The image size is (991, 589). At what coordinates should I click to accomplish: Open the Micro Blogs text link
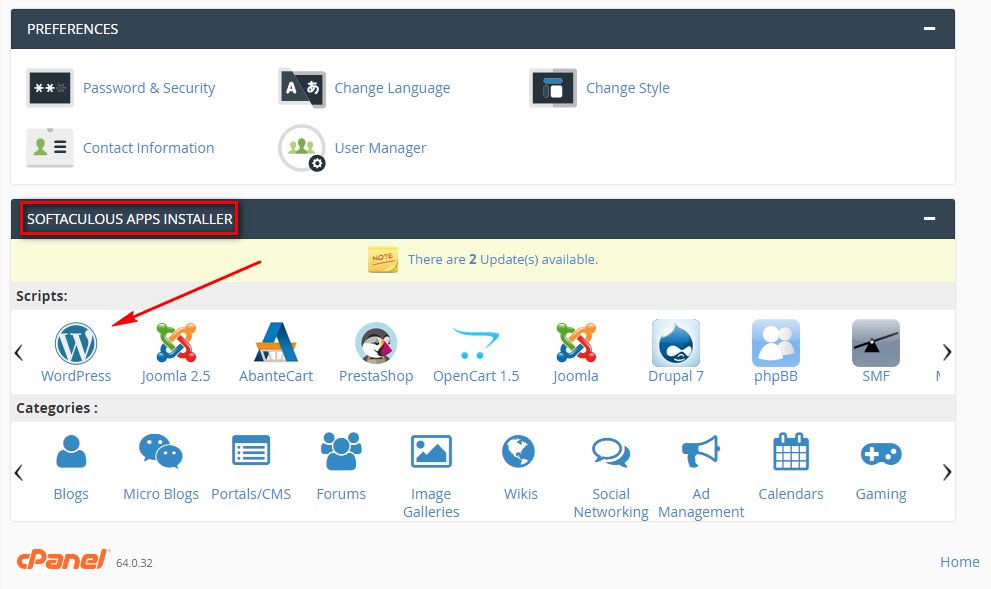[161, 494]
